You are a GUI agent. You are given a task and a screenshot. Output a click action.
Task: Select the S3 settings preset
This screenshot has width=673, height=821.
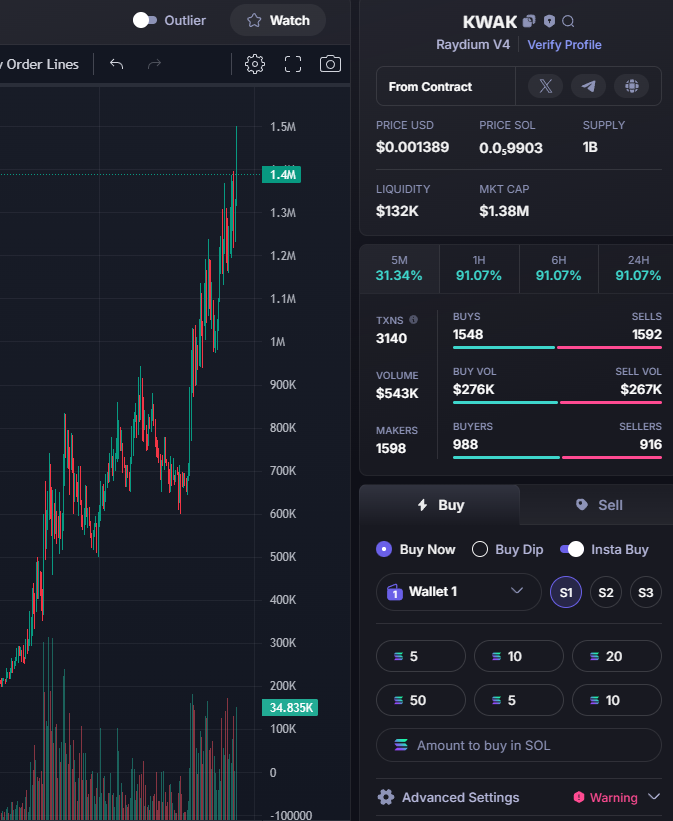pyautogui.click(x=646, y=592)
